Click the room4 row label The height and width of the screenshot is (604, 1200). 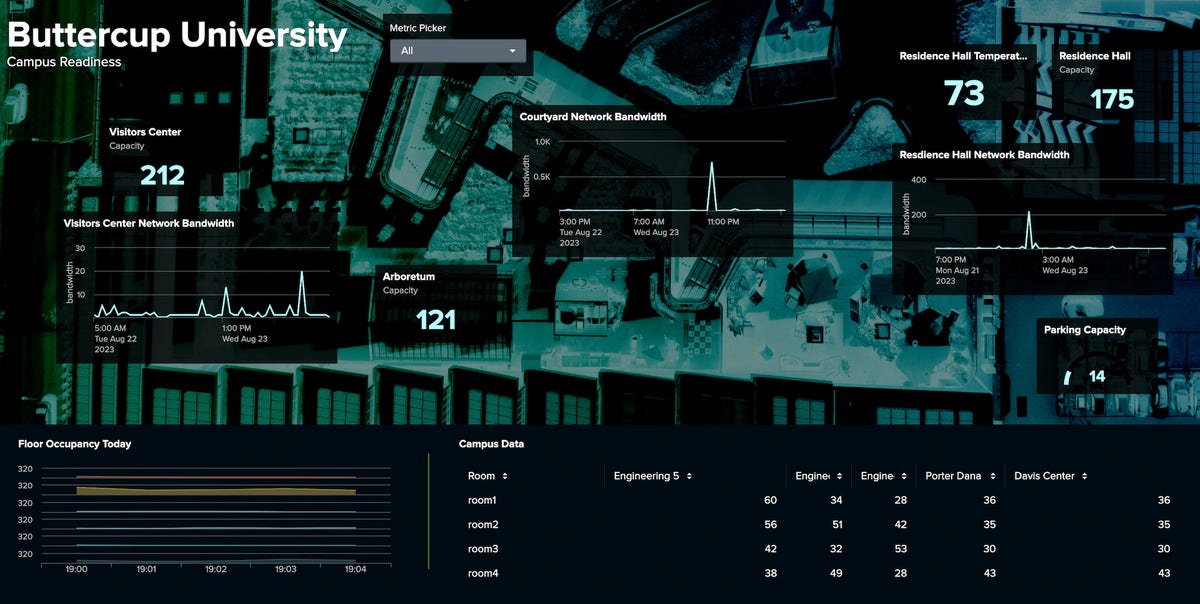[x=482, y=573]
